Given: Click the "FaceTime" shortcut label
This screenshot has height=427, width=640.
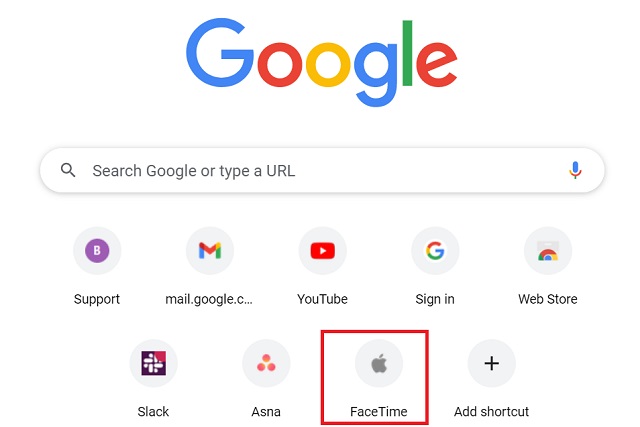Looking at the screenshot, I should coord(378,411).
